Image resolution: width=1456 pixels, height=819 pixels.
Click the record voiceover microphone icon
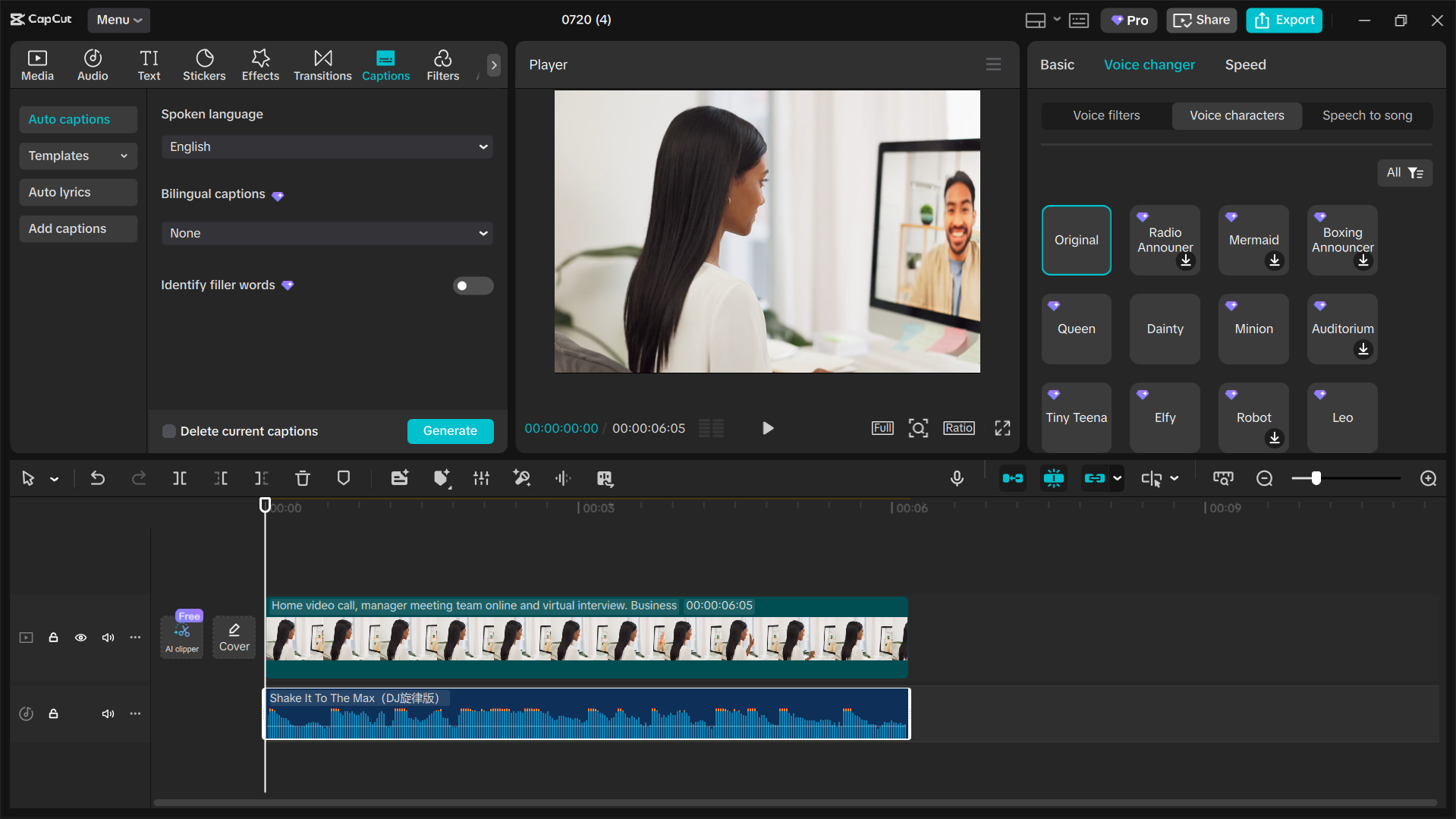coord(957,478)
